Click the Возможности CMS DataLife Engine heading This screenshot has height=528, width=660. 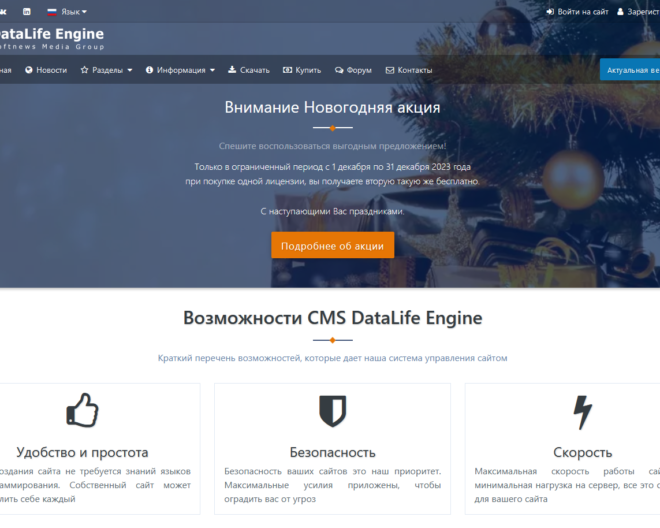click(x=333, y=318)
